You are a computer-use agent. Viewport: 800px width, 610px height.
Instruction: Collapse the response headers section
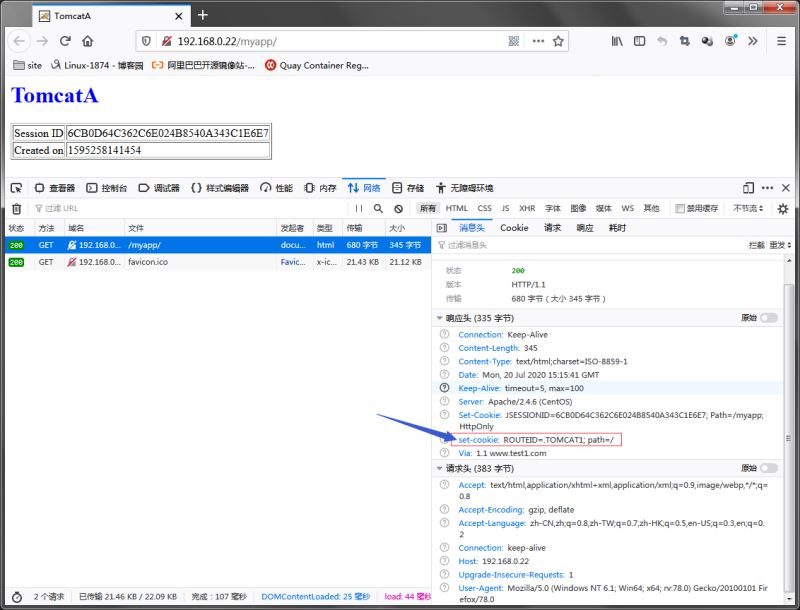pyautogui.click(x=440, y=318)
